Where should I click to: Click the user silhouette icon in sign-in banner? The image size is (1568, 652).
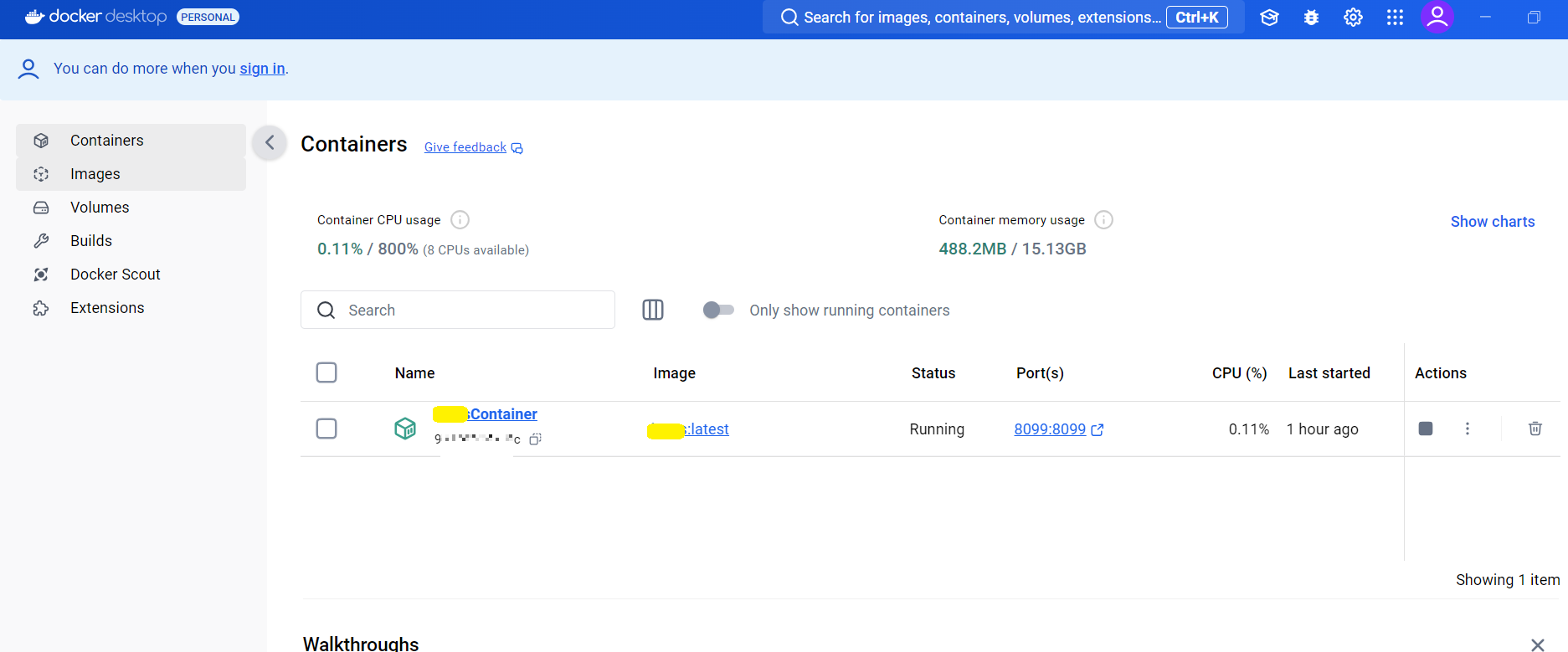coord(28,69)
